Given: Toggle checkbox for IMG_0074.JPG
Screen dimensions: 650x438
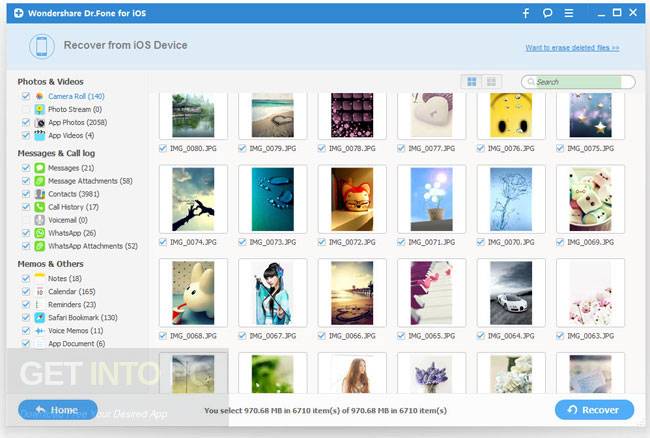Looking at the screenshot, I should tap(163, 242).
